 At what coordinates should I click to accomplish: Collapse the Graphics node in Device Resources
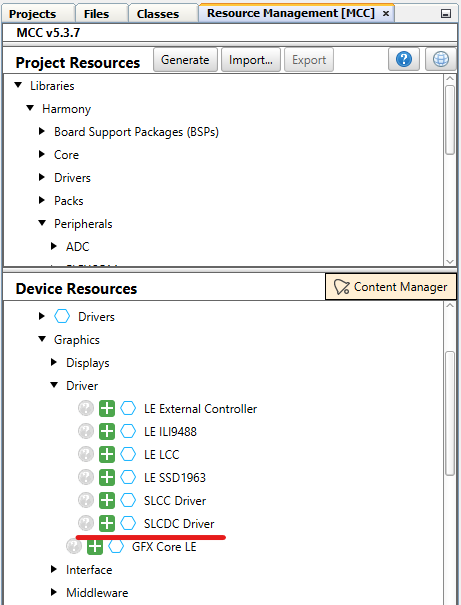pyautogui.click(x=42, y=340)
